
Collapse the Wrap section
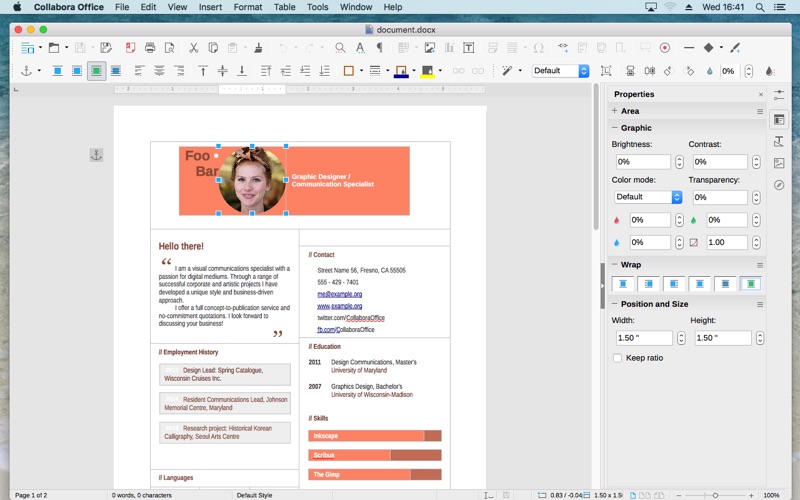coord(614,264)
